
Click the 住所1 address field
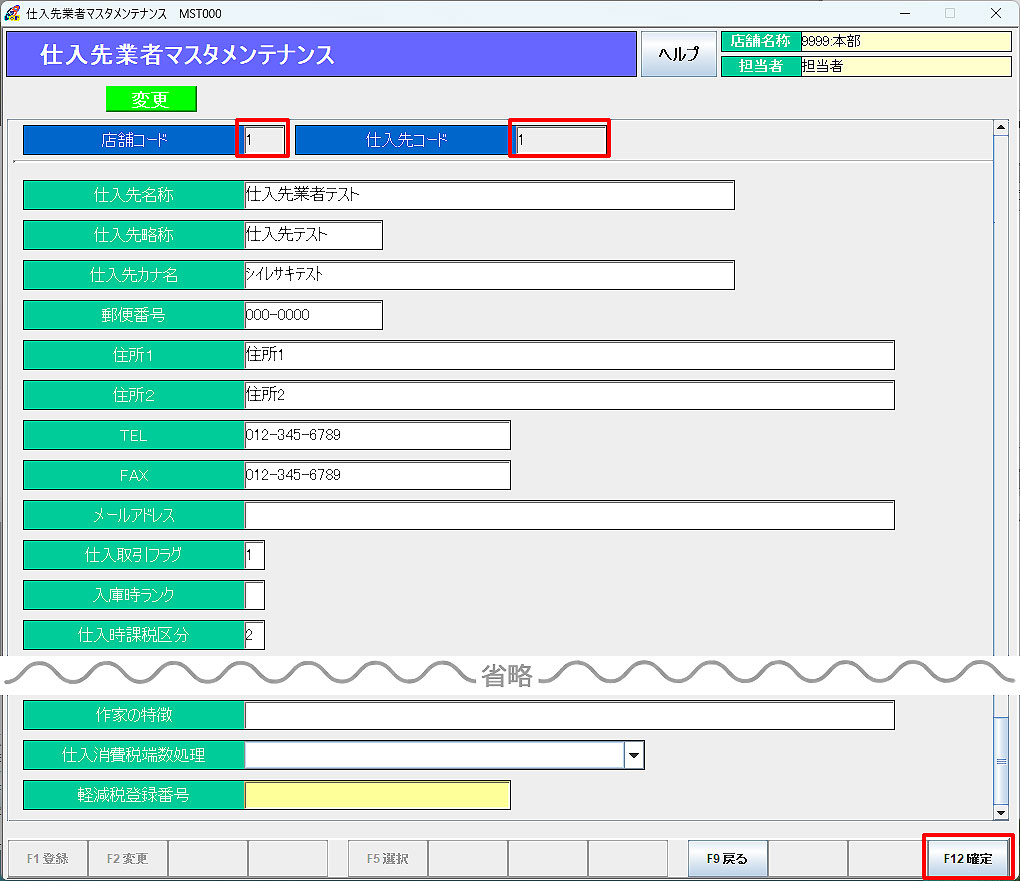569,355
